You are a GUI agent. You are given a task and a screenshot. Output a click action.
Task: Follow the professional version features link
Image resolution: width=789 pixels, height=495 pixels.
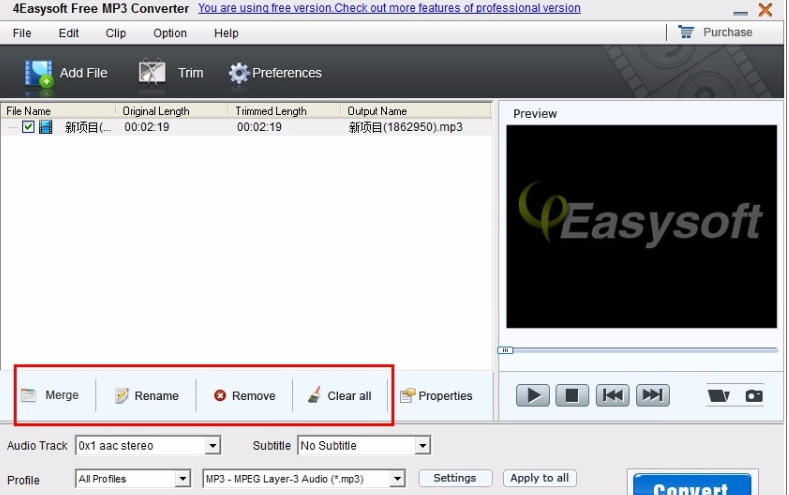coord(389,8)
